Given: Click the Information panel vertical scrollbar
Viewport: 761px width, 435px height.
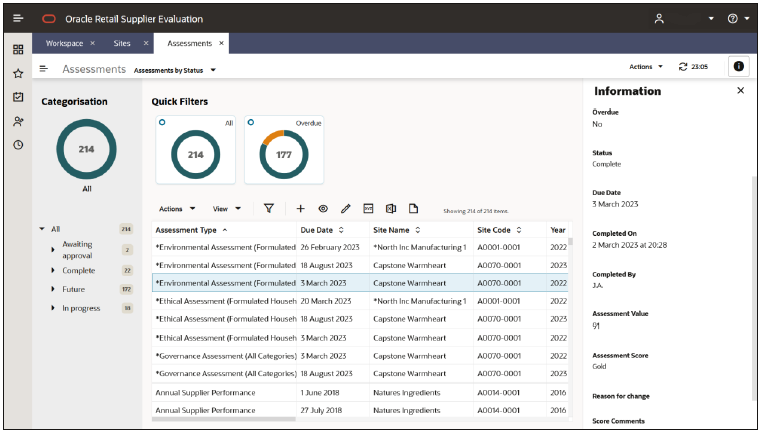Looking at the screenshot, I should (753, 286).
